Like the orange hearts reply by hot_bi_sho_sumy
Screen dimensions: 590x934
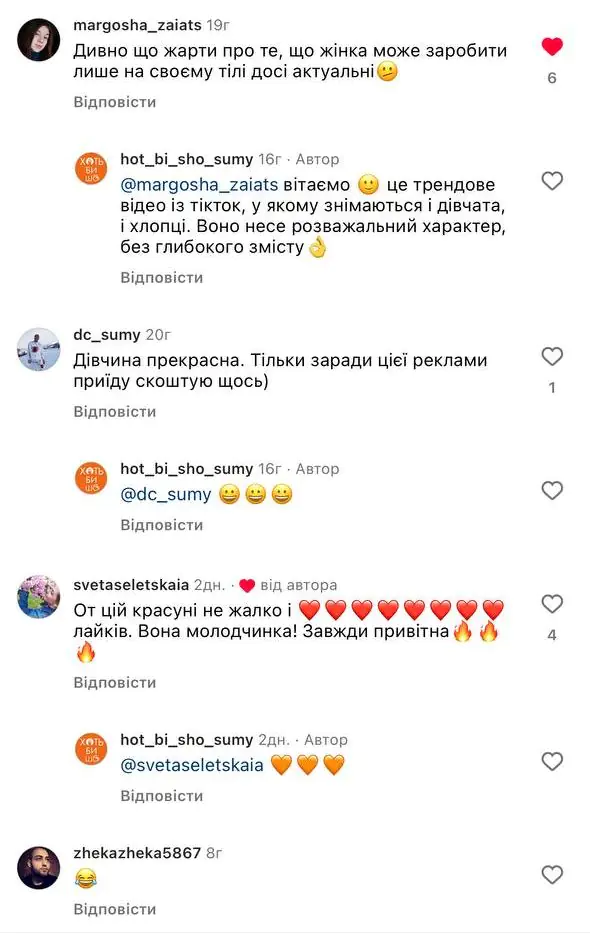click(552, 761)
